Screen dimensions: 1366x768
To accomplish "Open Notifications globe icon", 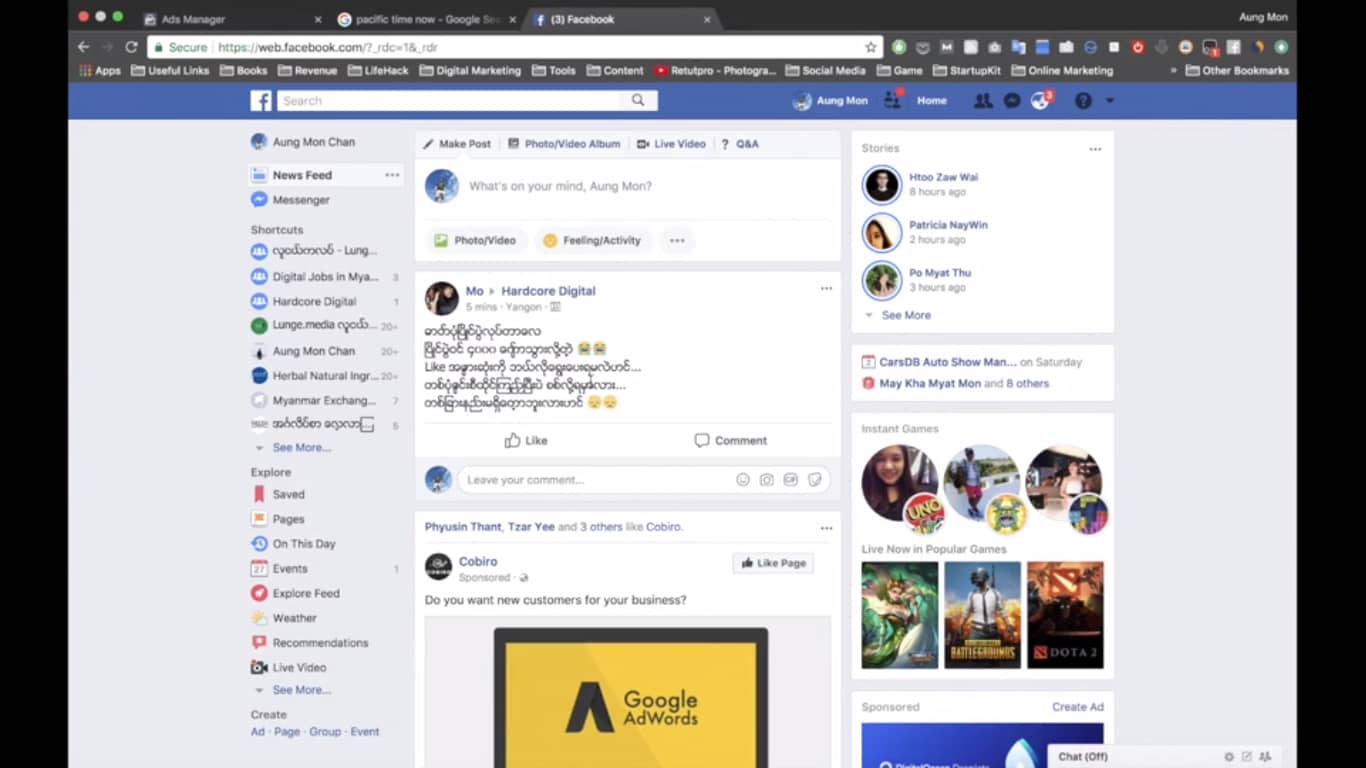I will [1041, 100].
